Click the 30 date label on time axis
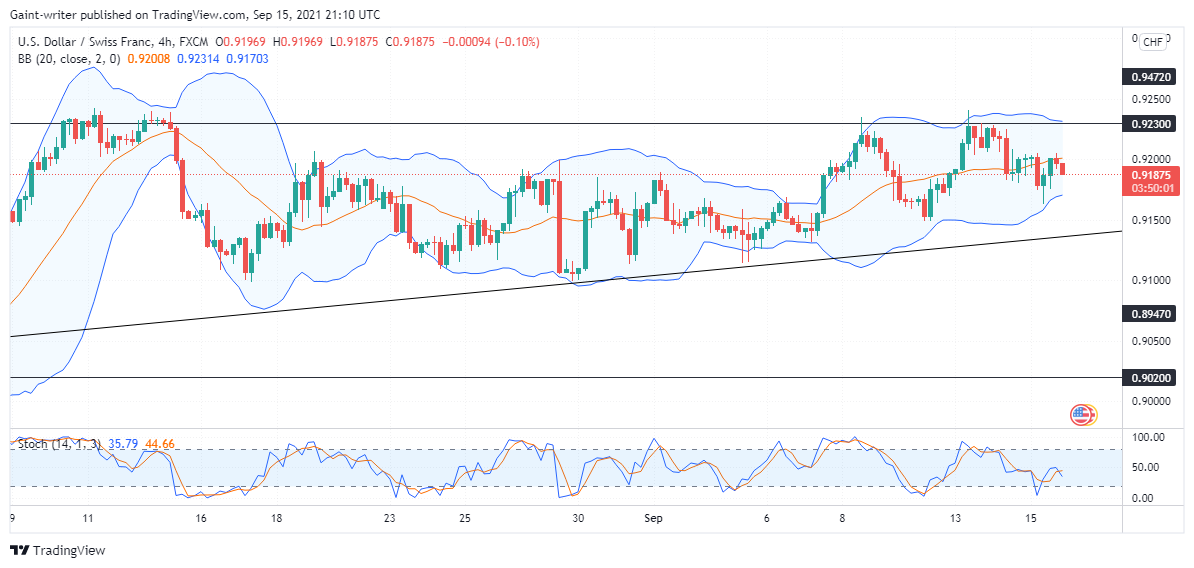Screen dimensions: 1194x568 pyautogui.click(x=579, y=519)
